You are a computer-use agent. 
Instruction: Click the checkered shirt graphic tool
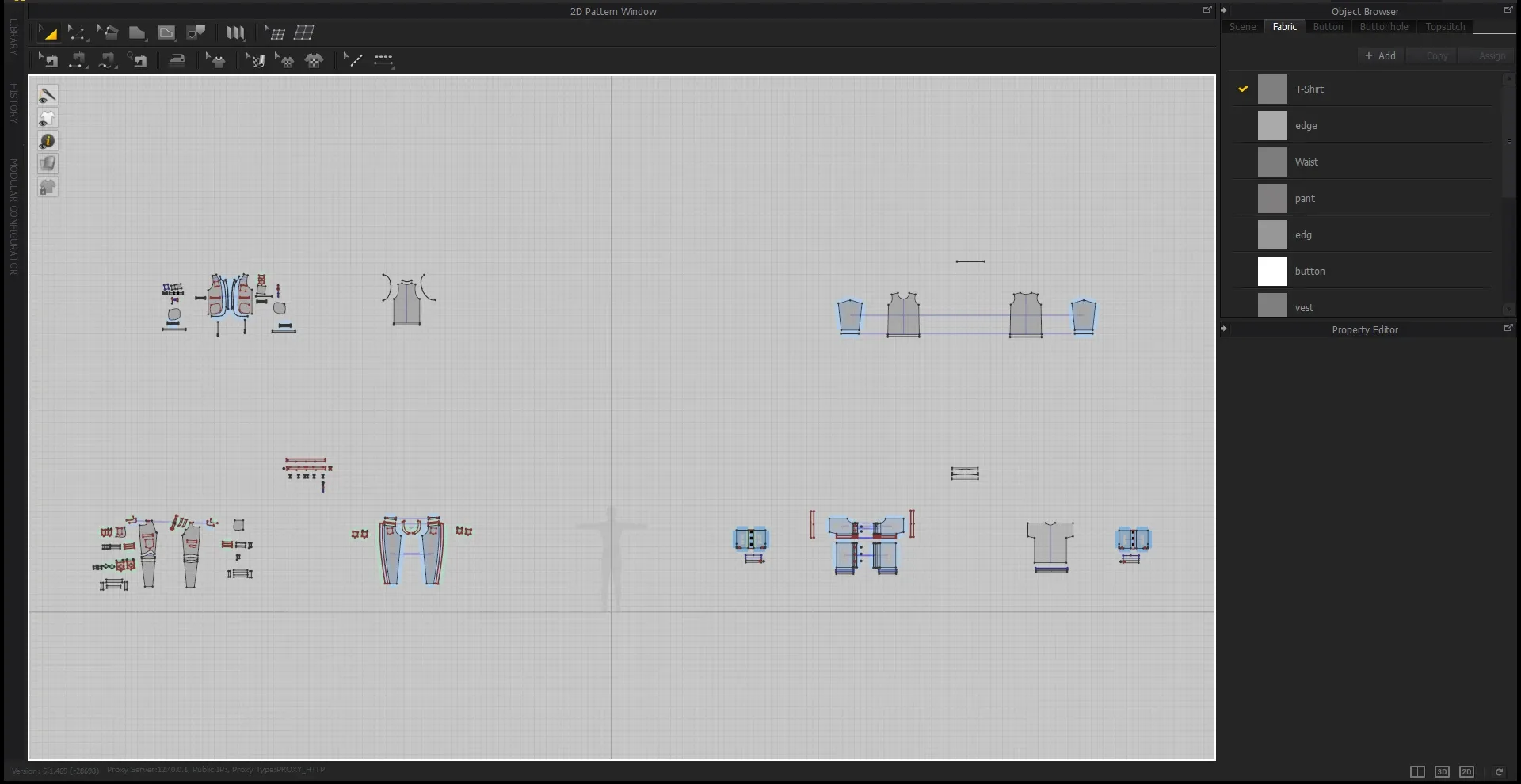[x=314, y=60]
